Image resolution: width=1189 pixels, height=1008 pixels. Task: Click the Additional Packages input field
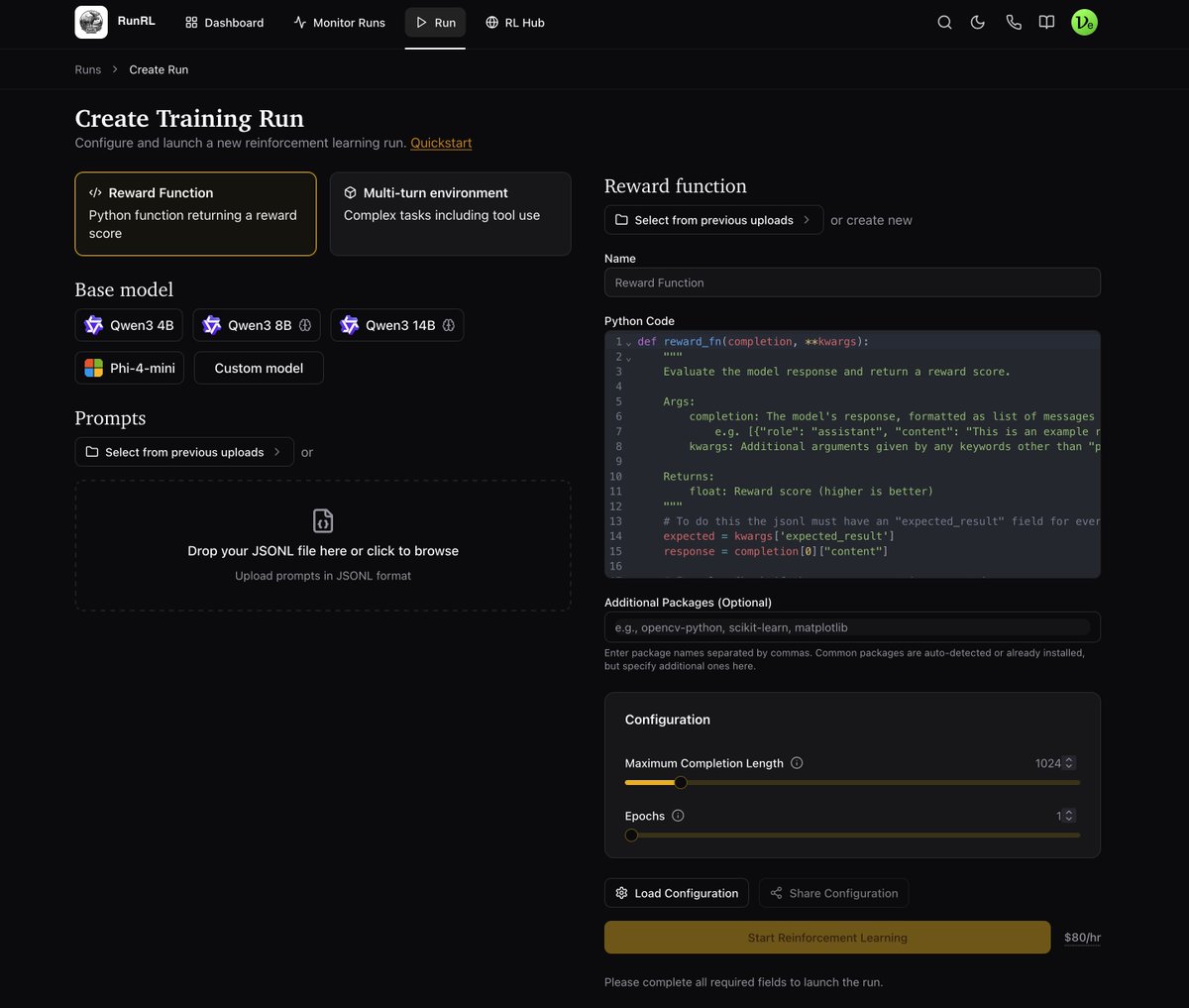pyautogui.click(x=852, y=627)
